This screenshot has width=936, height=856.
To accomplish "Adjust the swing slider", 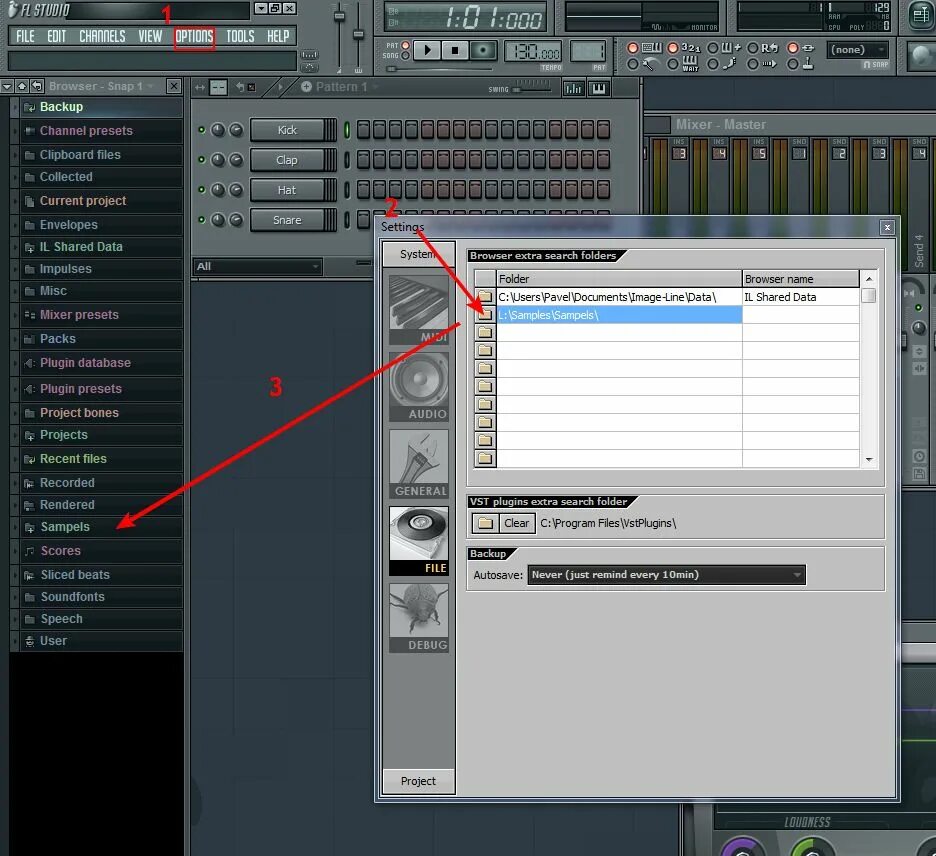I will pos(532,90).
